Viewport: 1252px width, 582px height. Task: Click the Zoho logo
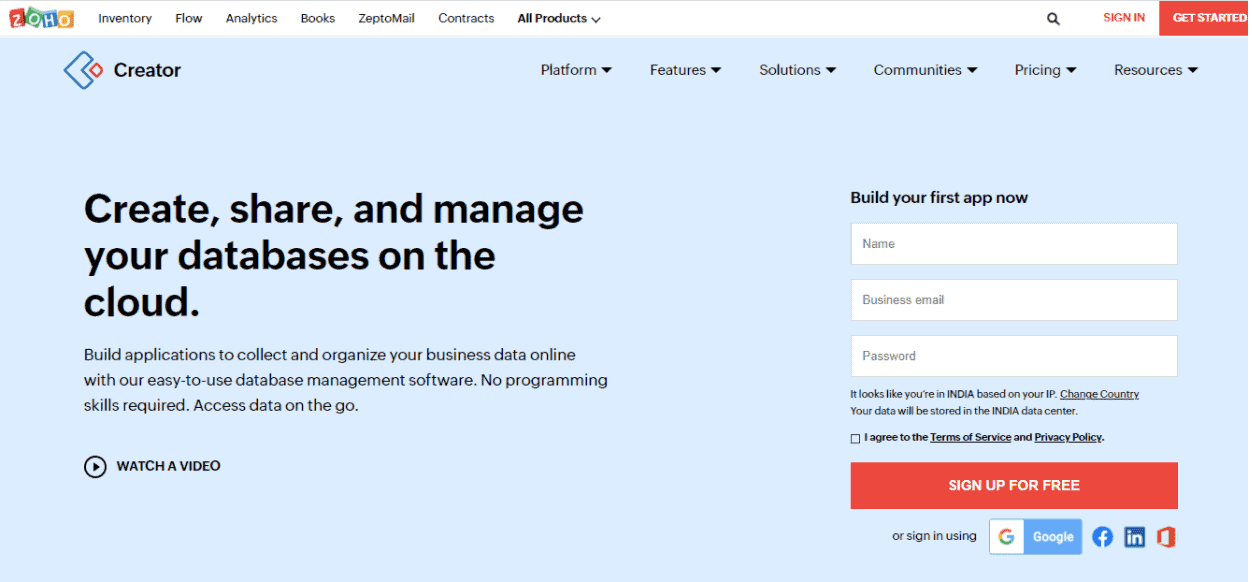42,18
